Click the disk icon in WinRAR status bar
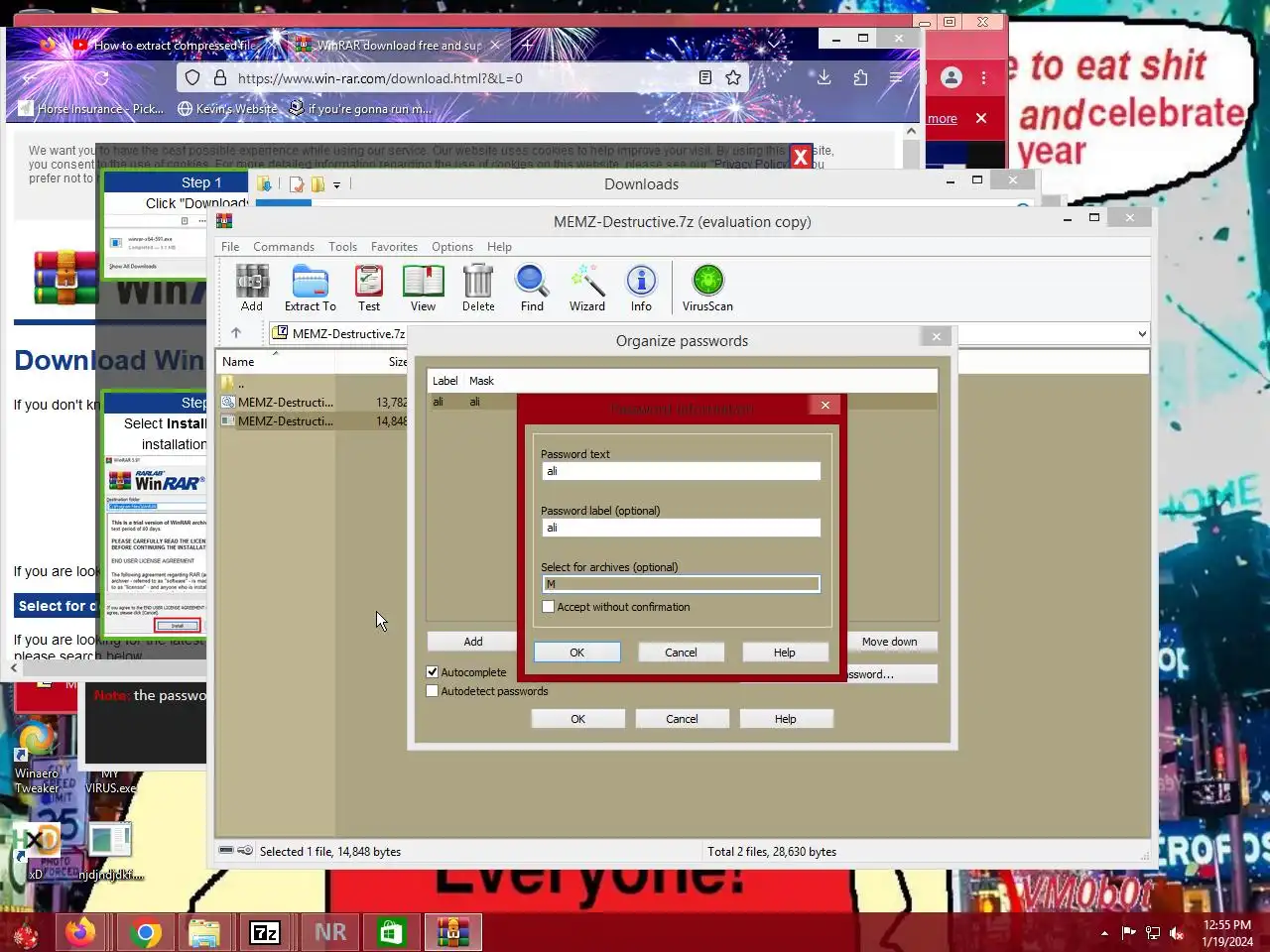Image resolution: width=1270 pixels, height=952 pixels. pos(226,851)
